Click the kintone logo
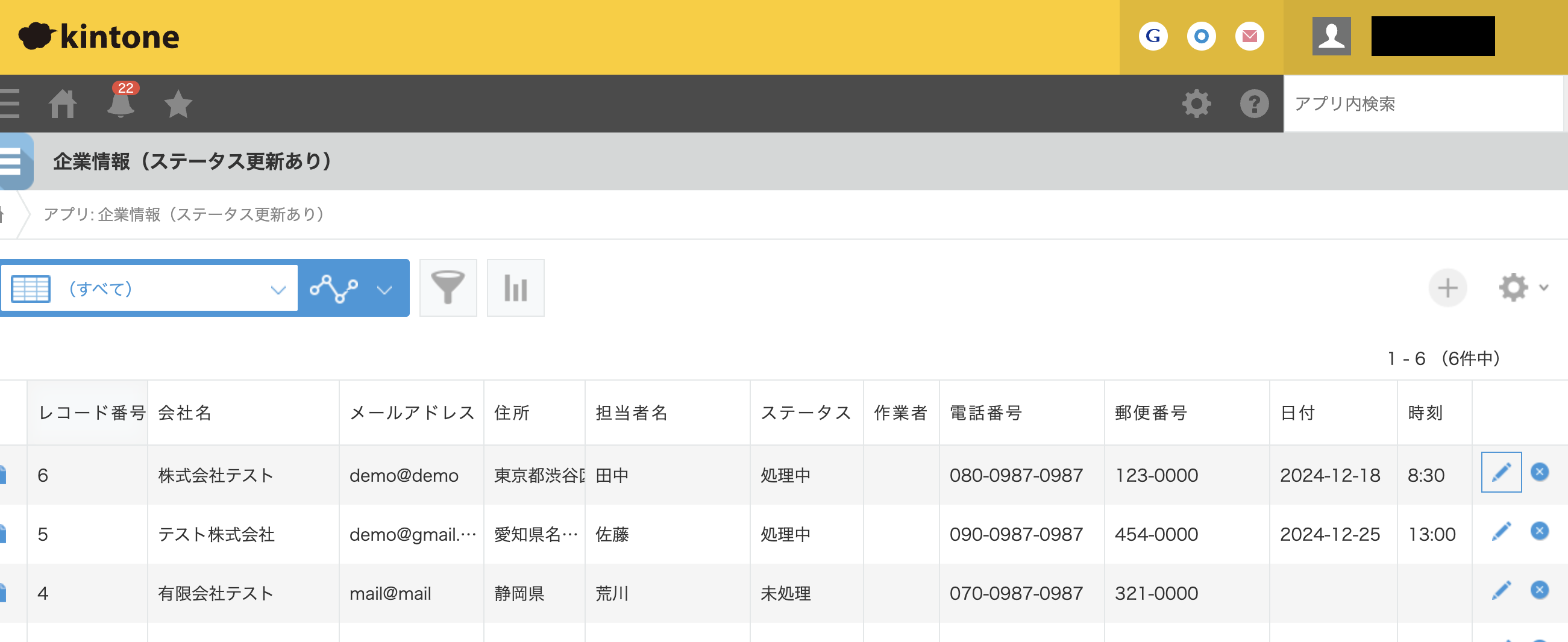This screenshot has width=1568, height=642. [x=99, y=37]
